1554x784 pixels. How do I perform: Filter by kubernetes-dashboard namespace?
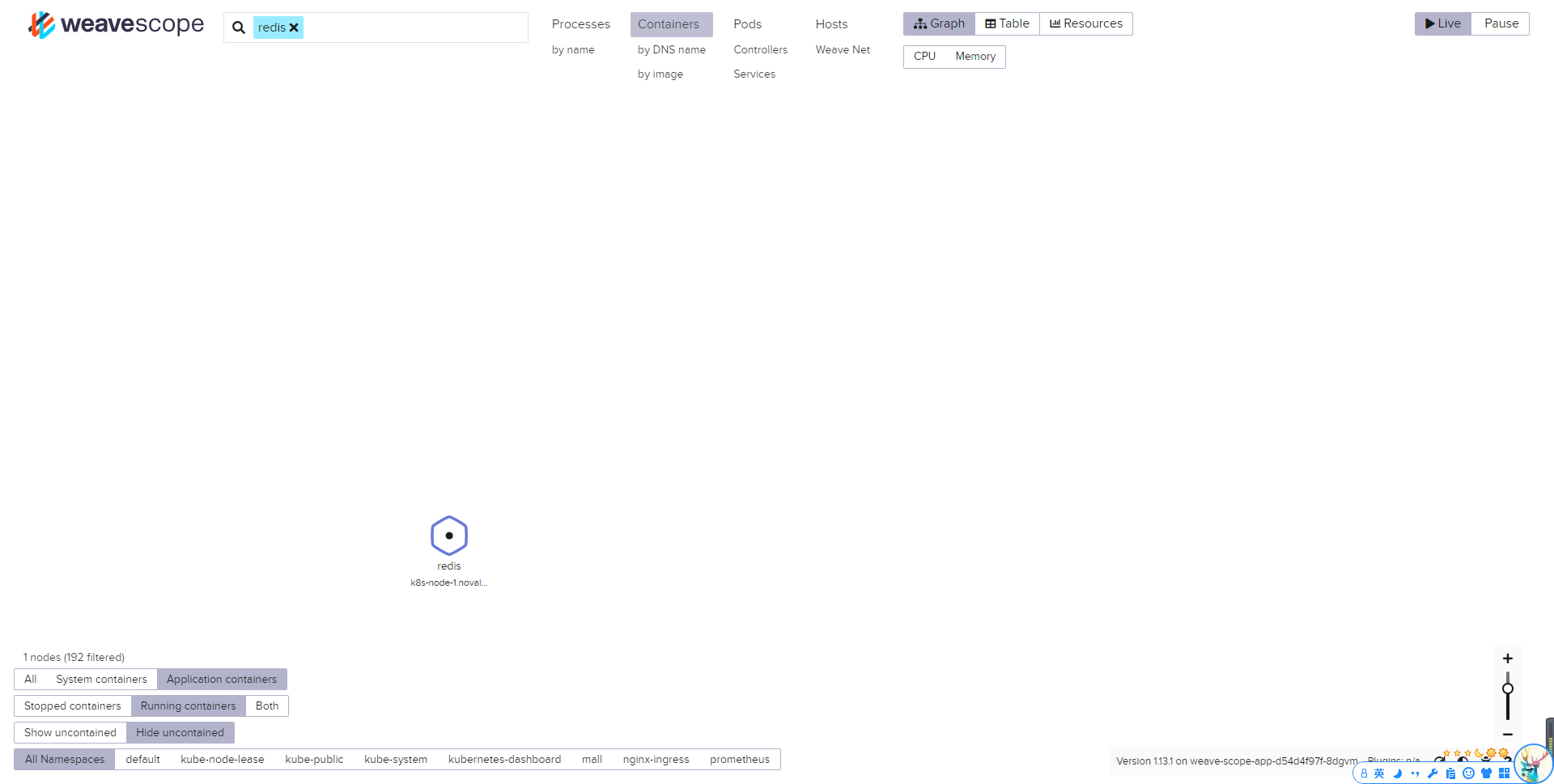coord(504,760)
